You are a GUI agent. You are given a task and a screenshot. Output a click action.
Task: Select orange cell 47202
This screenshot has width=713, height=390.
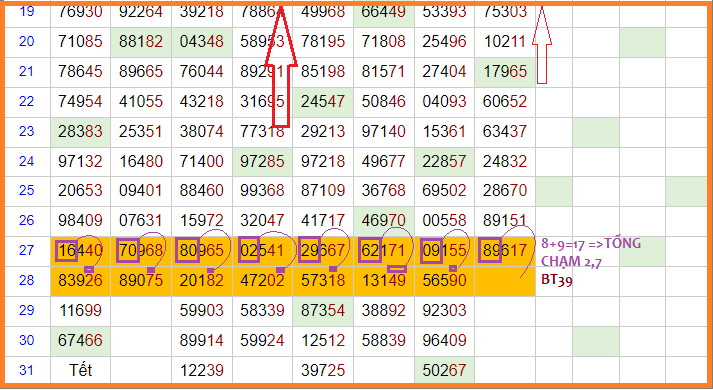[x=262, y=281]
